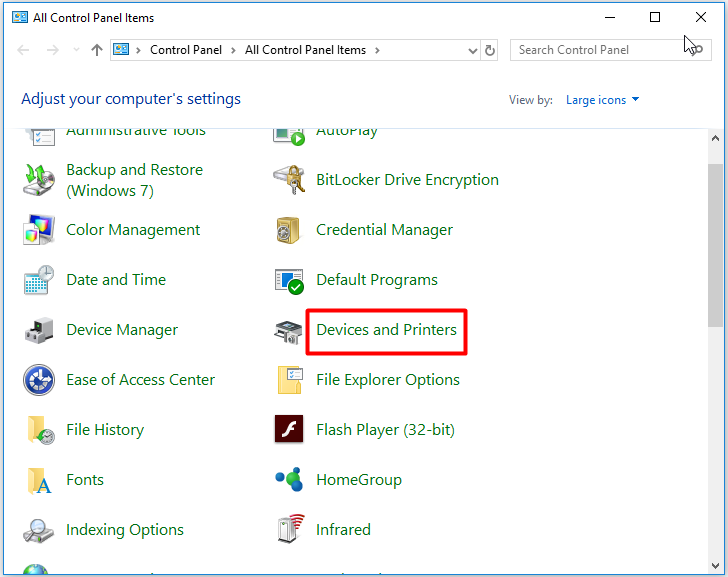Click the Administrative Tools icon

pos(40,137)
